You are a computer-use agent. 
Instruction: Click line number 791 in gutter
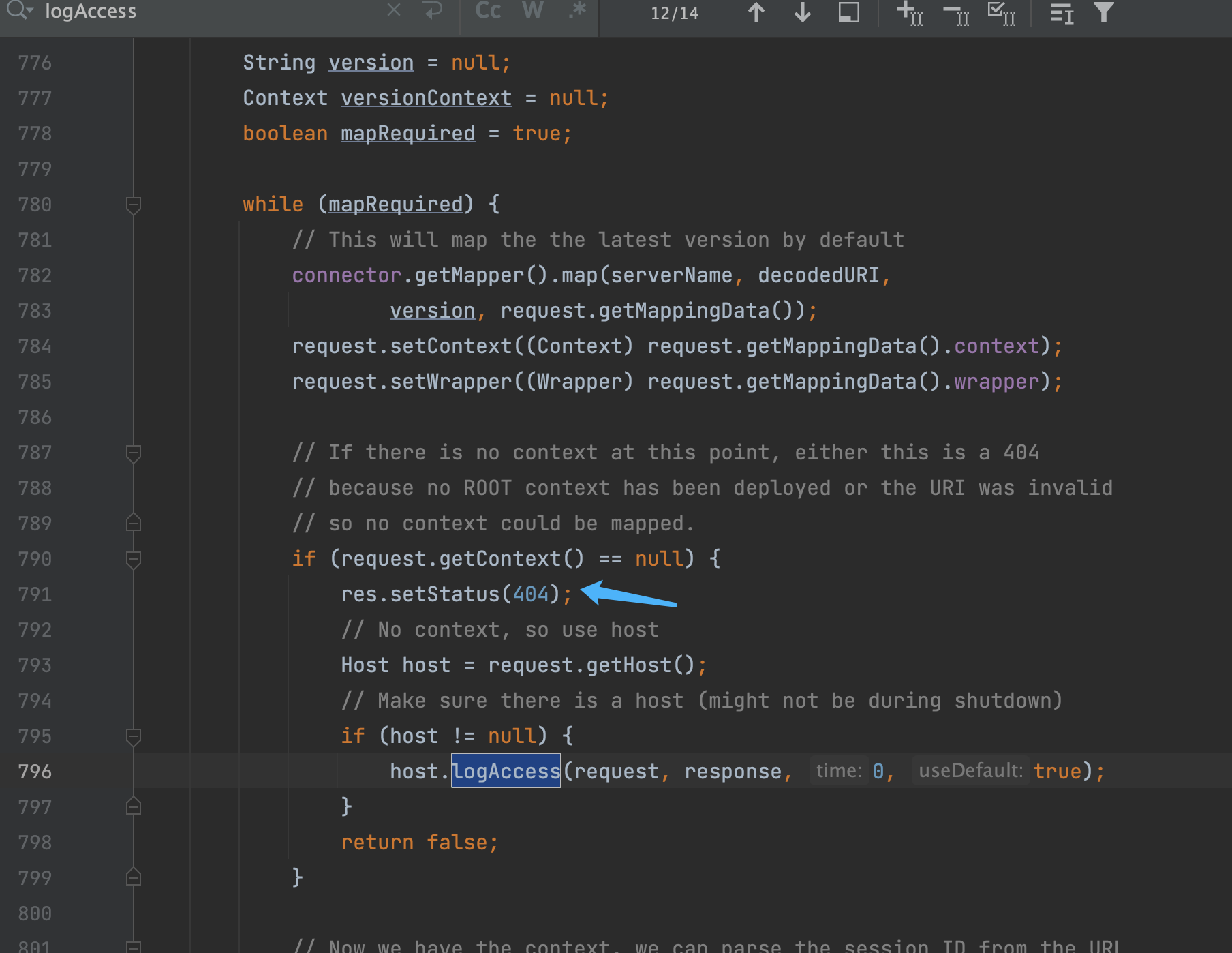35,594
